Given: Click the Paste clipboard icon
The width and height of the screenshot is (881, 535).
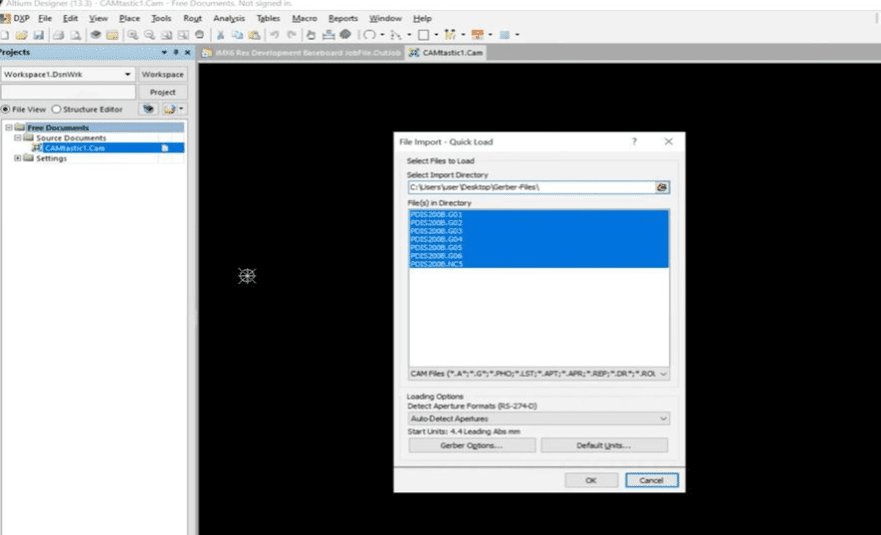Looking at the screenshot, I should 254,35.
